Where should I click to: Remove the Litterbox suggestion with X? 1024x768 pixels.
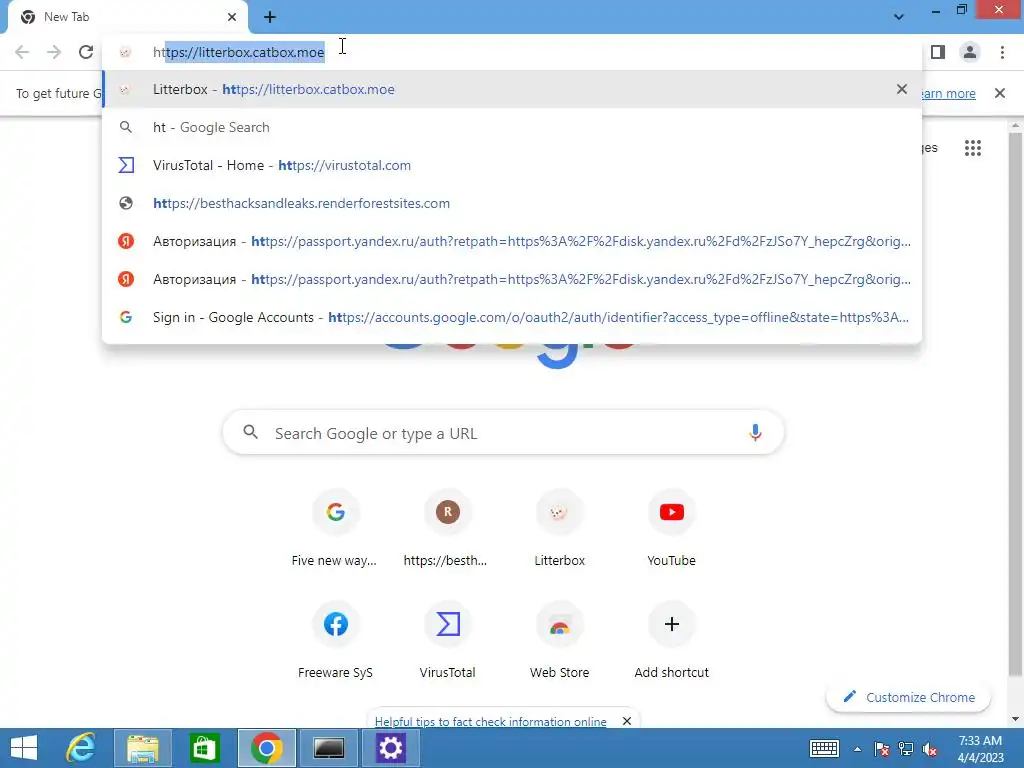point(901,89)
